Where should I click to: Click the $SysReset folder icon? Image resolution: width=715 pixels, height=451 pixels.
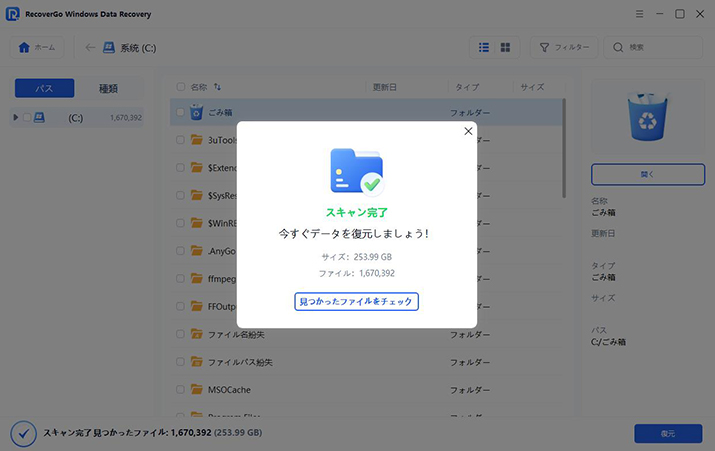coord(197,195)
